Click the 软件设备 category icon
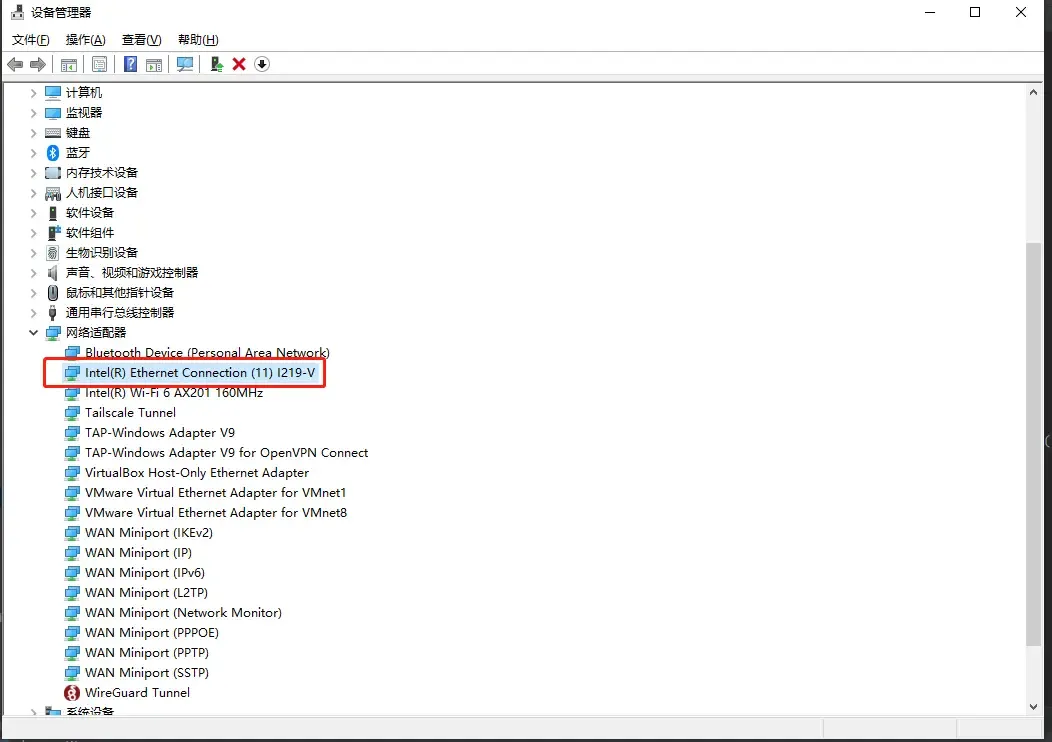Screen dimensions: 1052x742 click(x=53, y=213)
